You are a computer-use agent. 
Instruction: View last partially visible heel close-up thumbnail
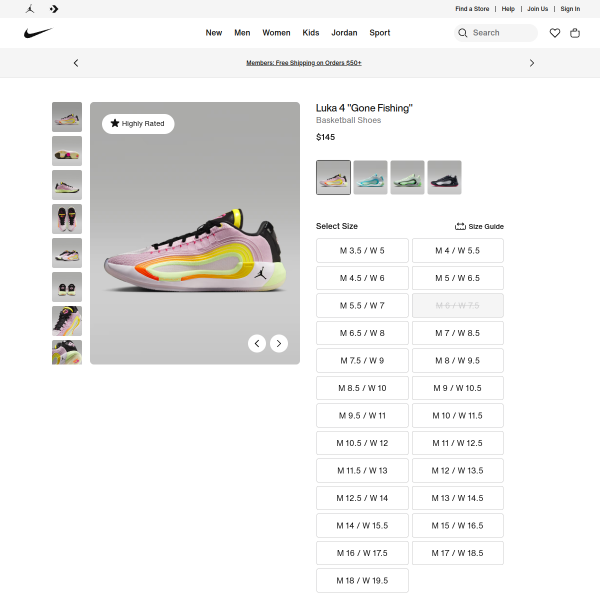[67, 352]
